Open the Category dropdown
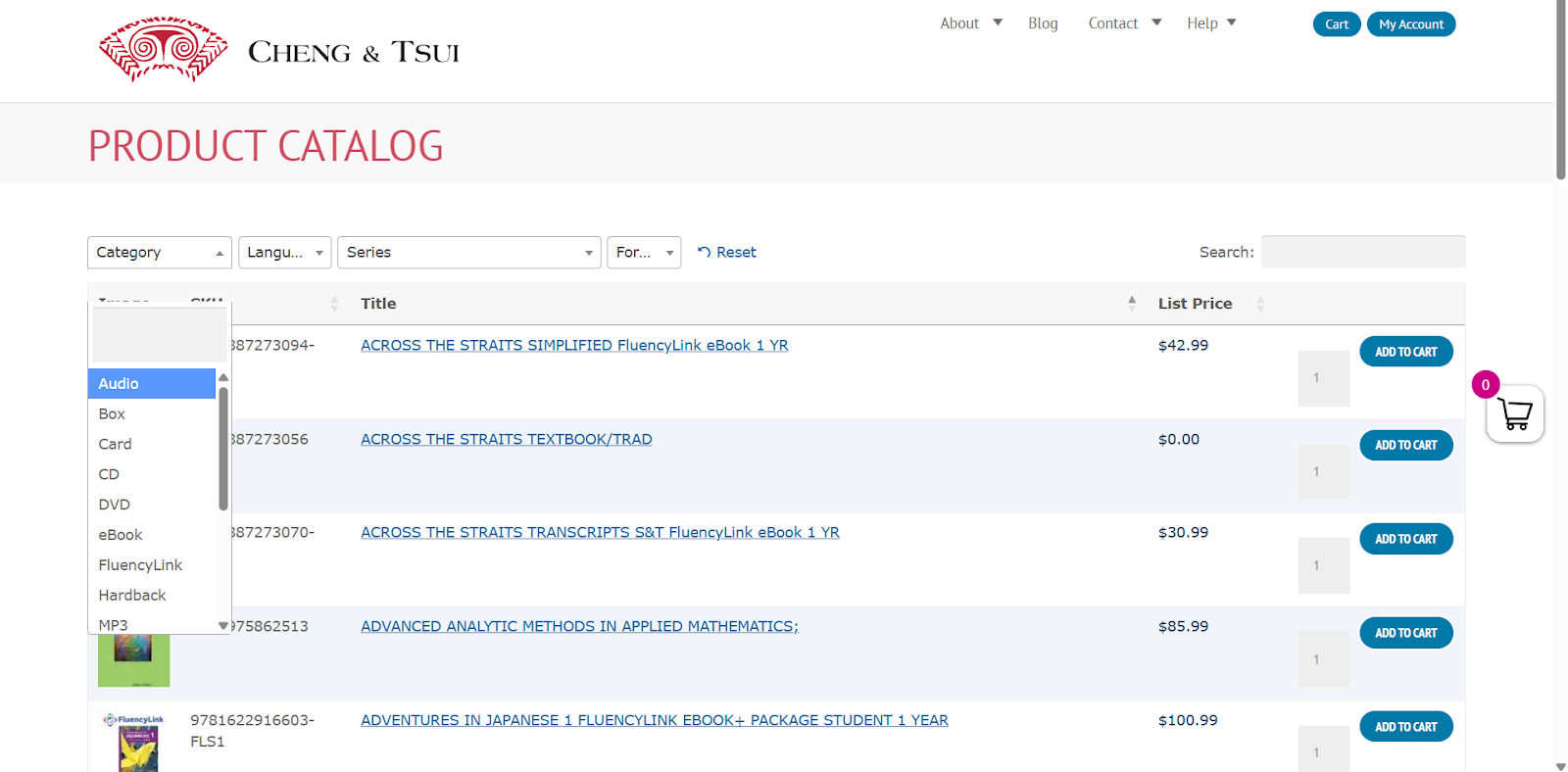 click(160, 252)
